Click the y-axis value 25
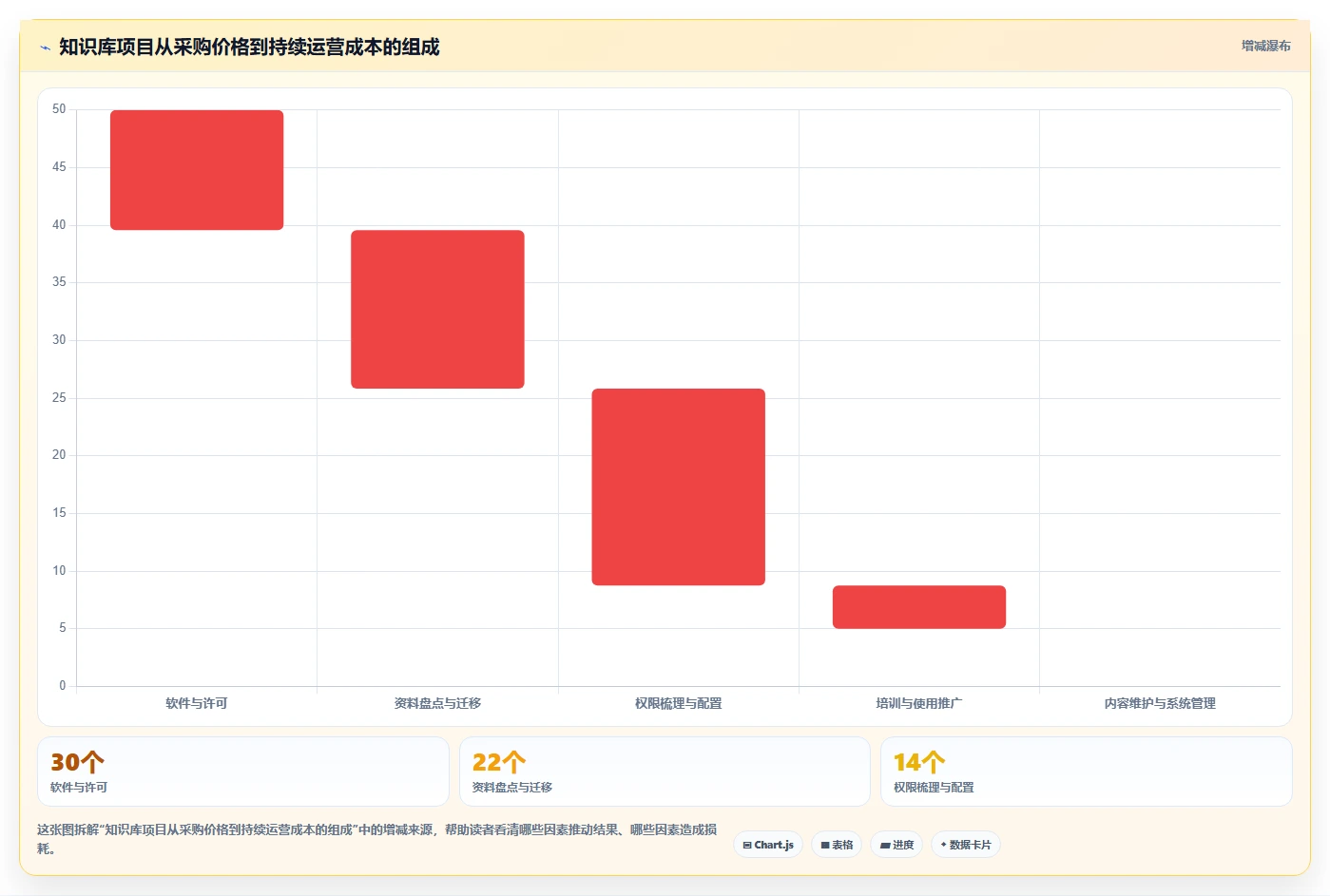This screenshot has height=896, width=1330. pos(59,397)
